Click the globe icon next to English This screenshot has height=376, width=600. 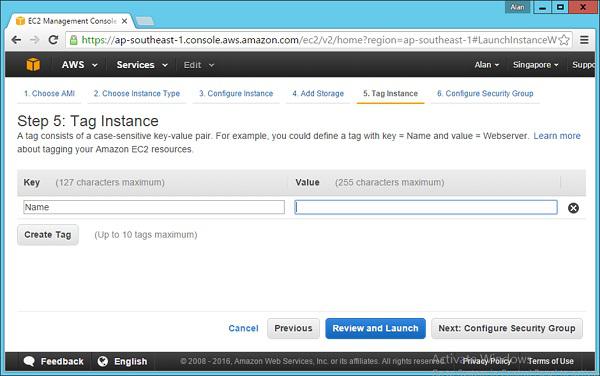[103, 361]
